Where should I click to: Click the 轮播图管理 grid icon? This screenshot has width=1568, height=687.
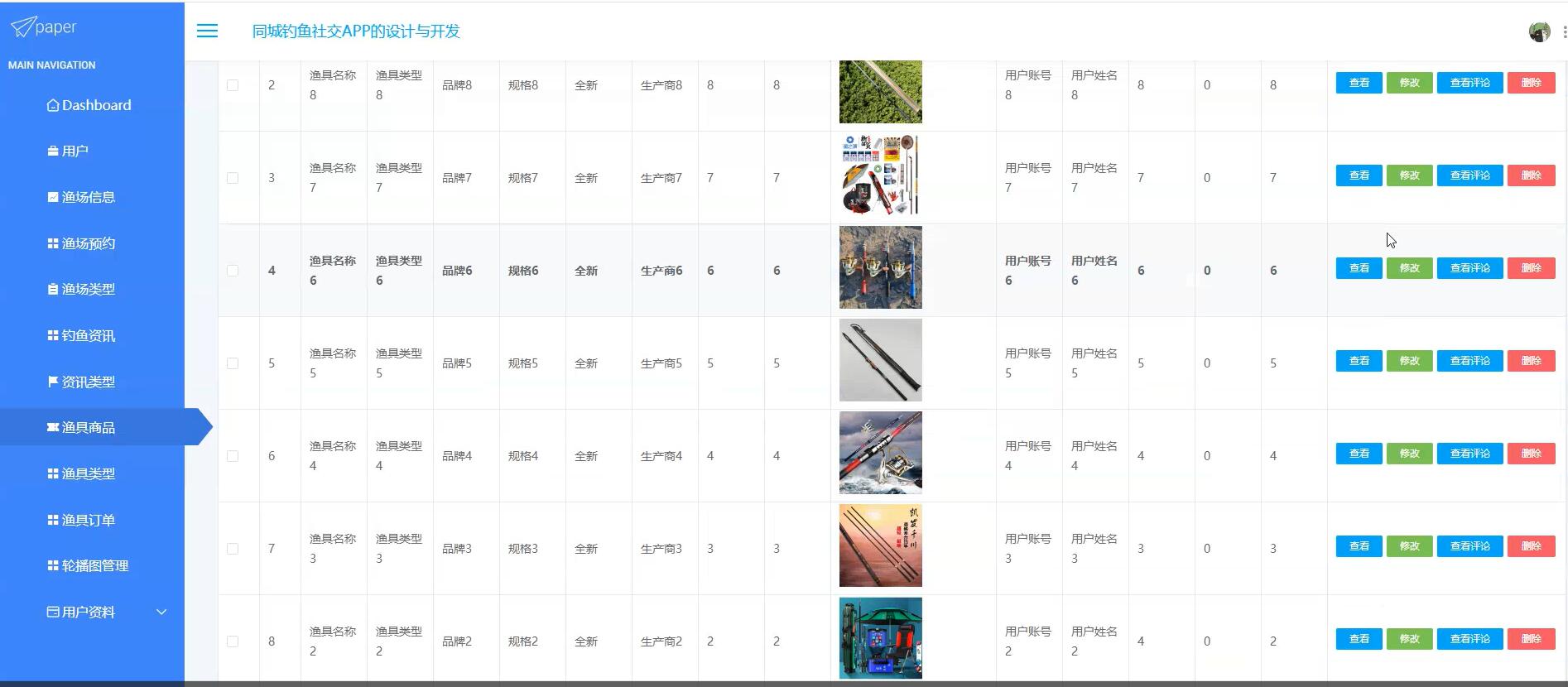[53, 565]
